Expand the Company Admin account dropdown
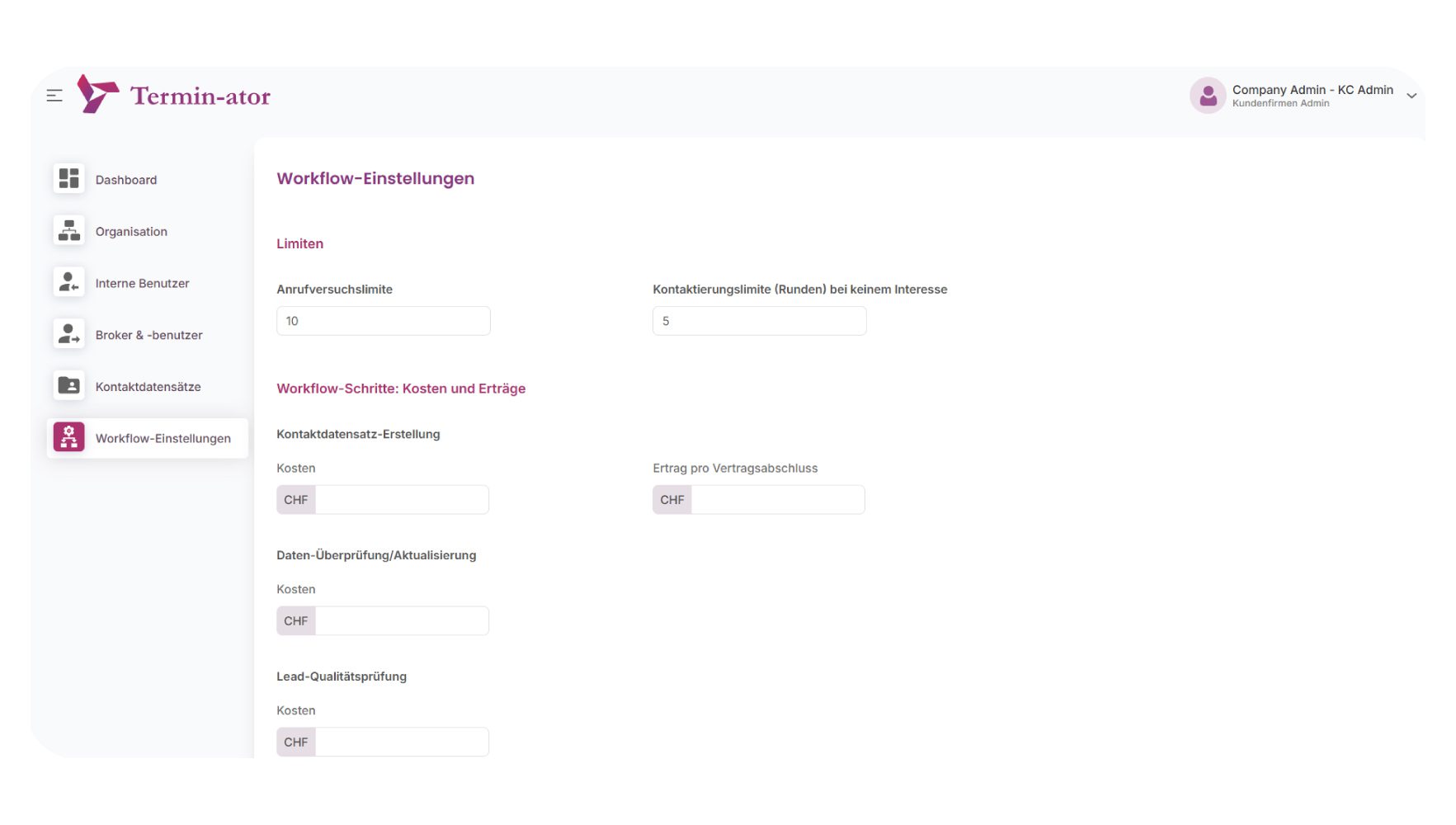Image resolution: width=1456 pixels, height=825 pixels. (x=1411, y=96)
